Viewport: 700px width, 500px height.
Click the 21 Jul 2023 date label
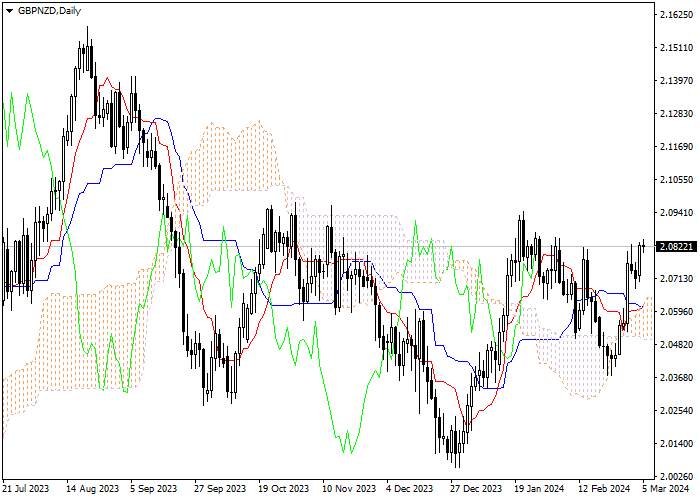pyautogui.click(x=26, y=489)
